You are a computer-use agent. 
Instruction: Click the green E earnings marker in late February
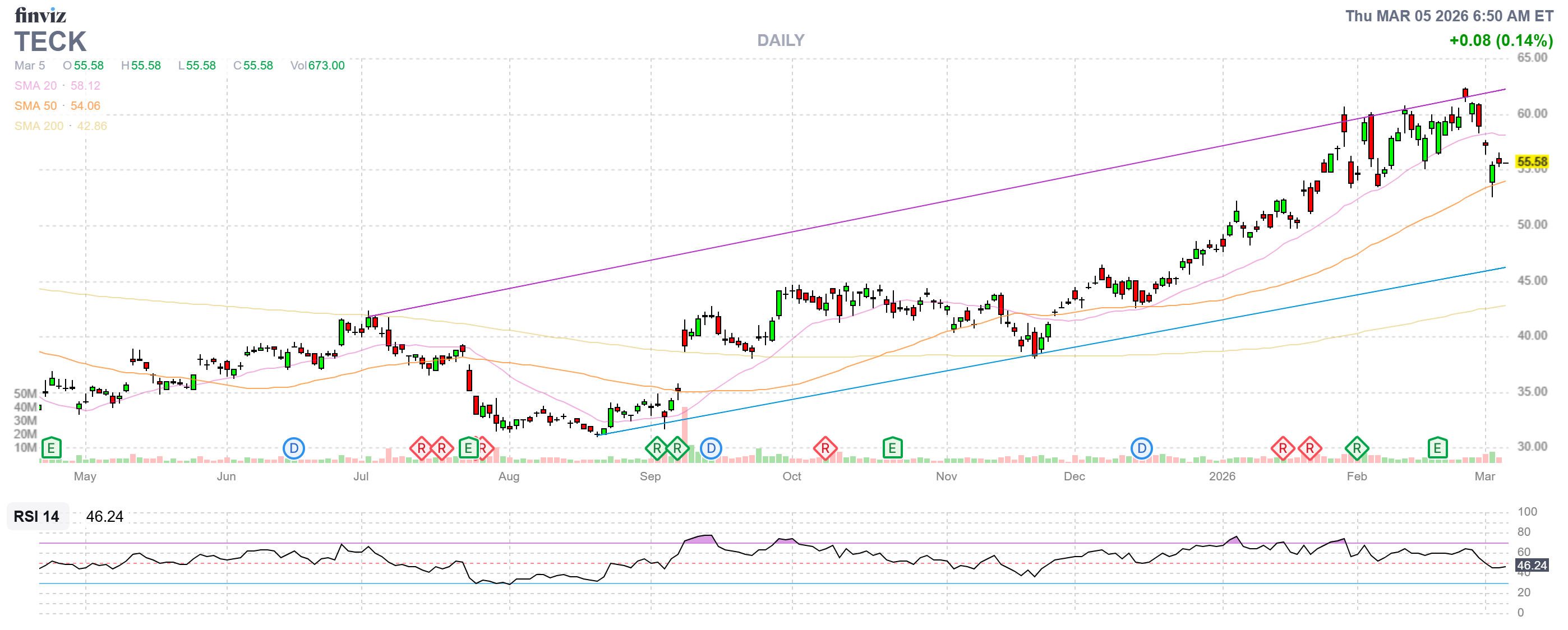click(x=1437, y=449)
